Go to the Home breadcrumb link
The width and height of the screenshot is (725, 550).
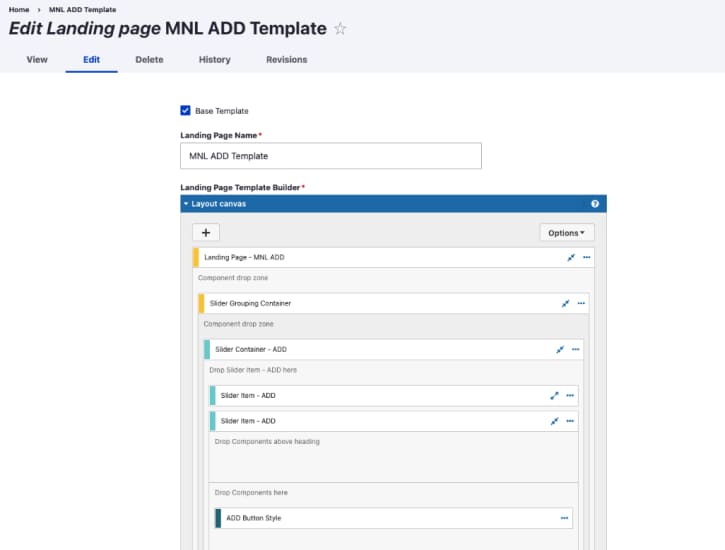(19, 10)
